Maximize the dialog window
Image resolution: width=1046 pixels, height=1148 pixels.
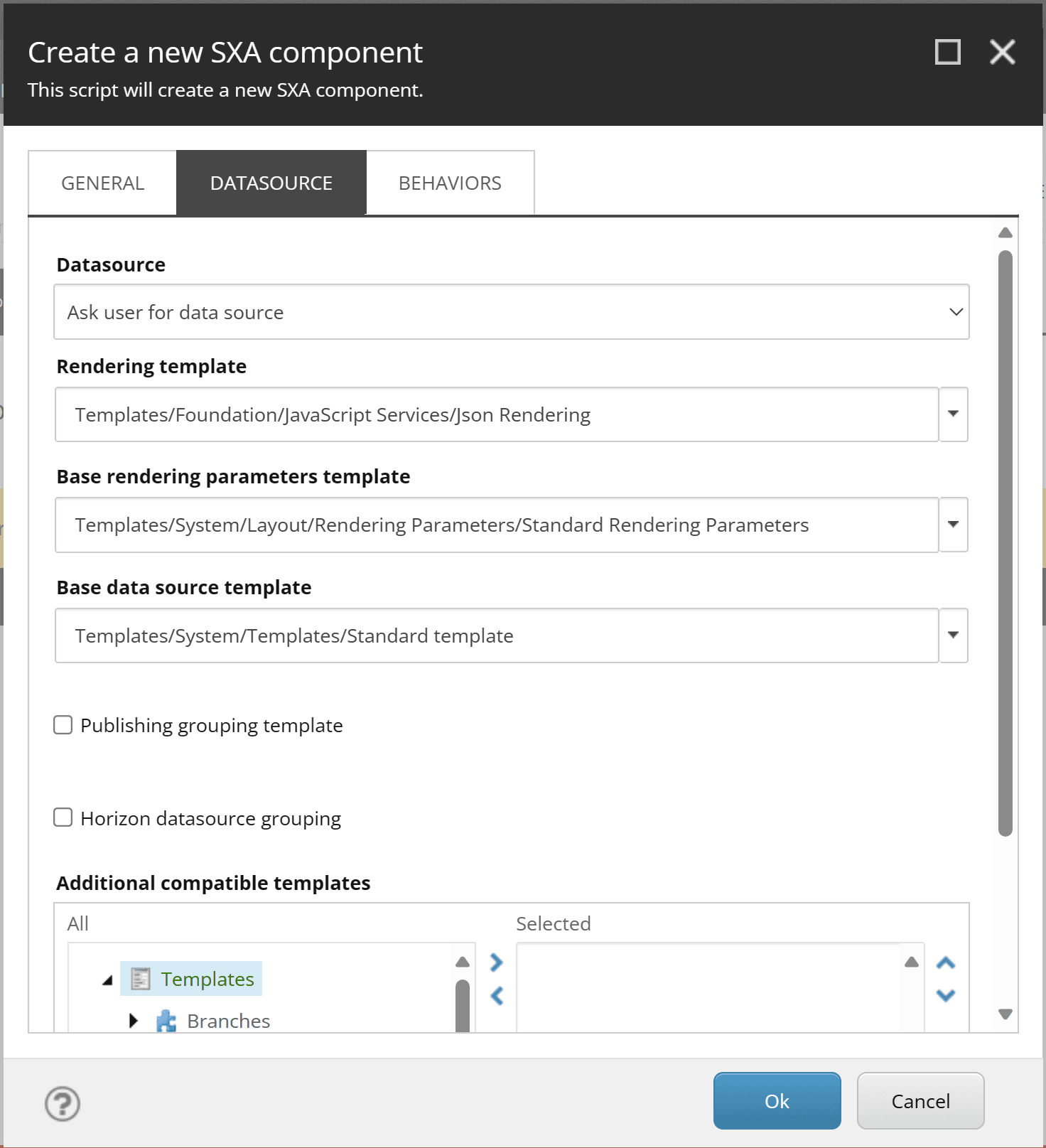pyautogui.click(x=948, y=52)
